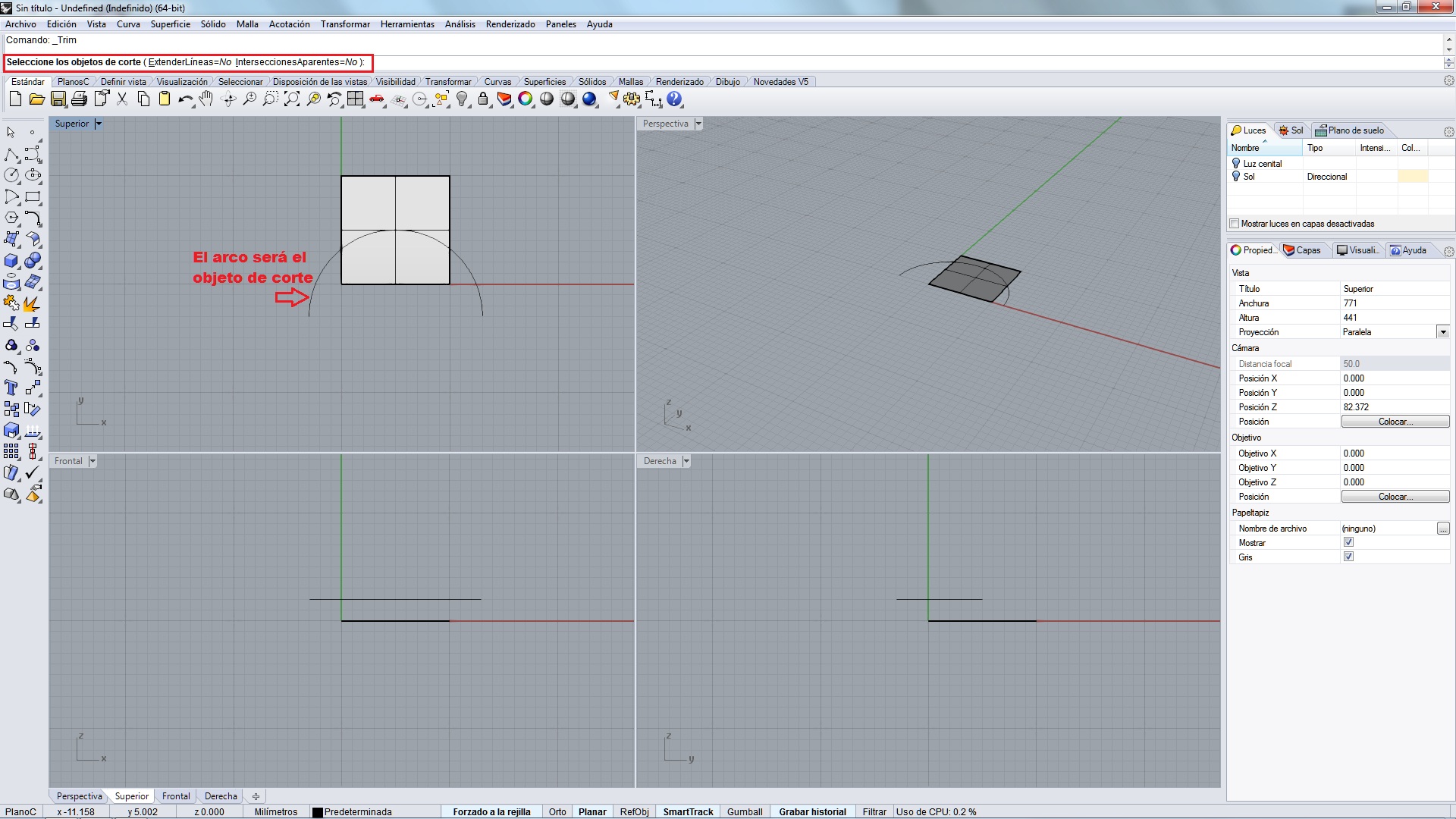
Task: Click the Undo arrow icon
Action: tap(184, 99)
